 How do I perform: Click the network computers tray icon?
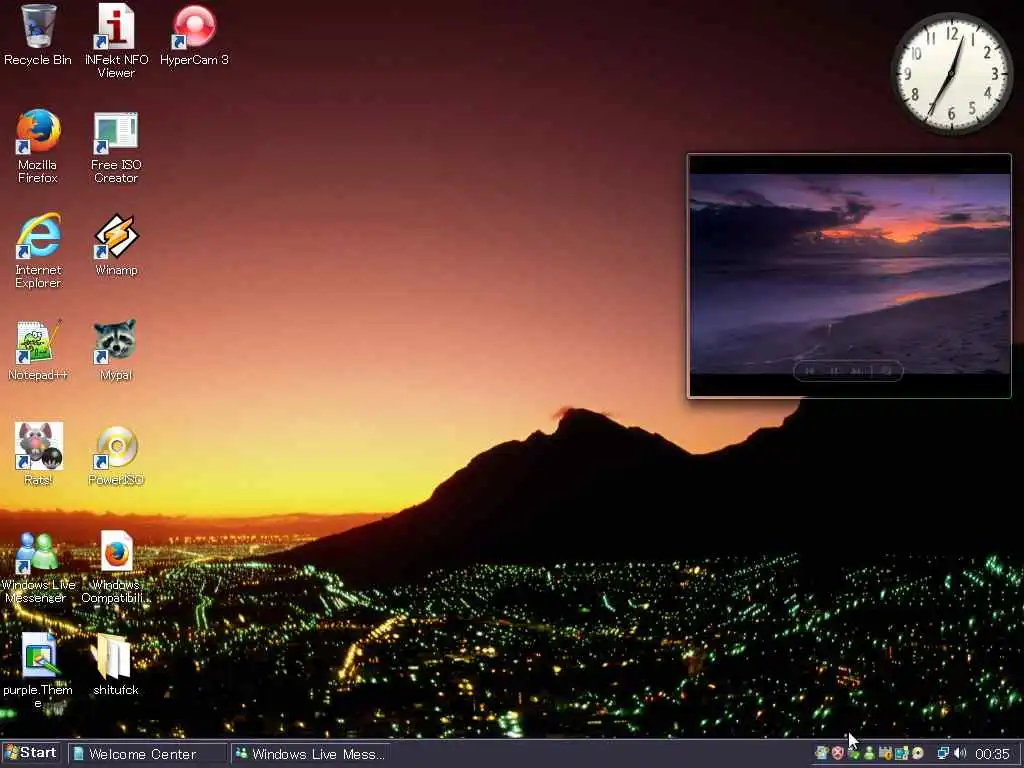click(943, 753)
